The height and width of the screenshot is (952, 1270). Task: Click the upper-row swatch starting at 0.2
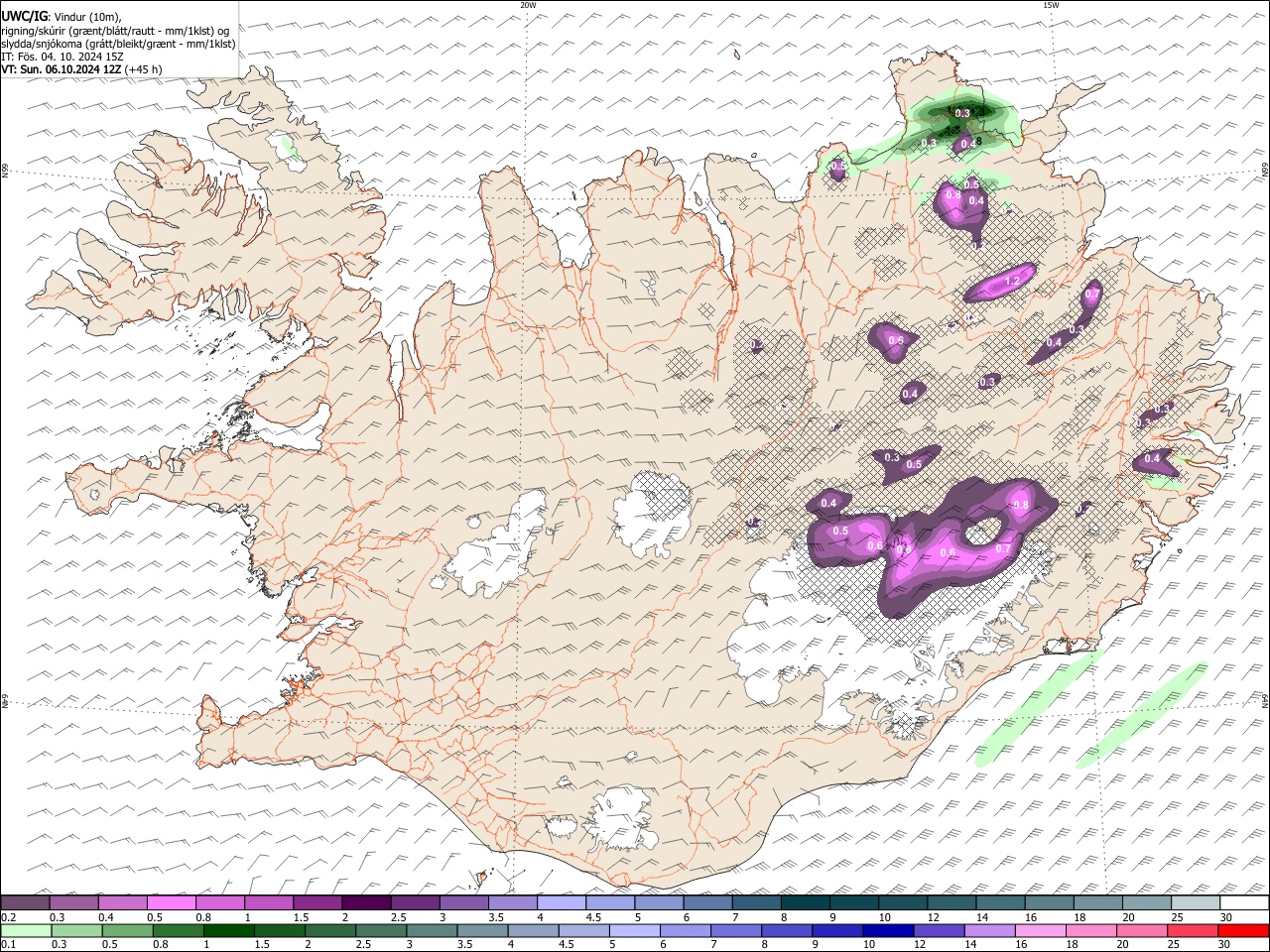[x=25, y=902]
